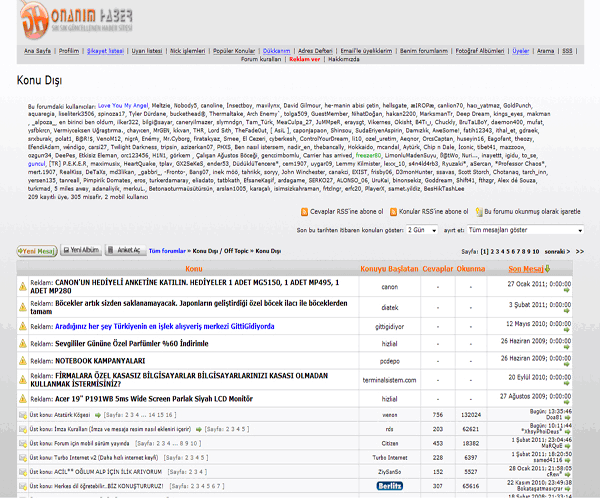Click sonraki next page link
Viewport: 600px width, 500px height.
(557, 252)
